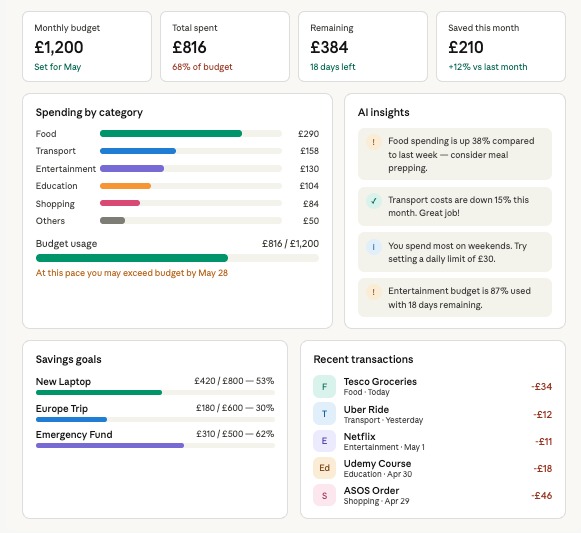Click the Entertainment £130 amount

click(309, 169)
